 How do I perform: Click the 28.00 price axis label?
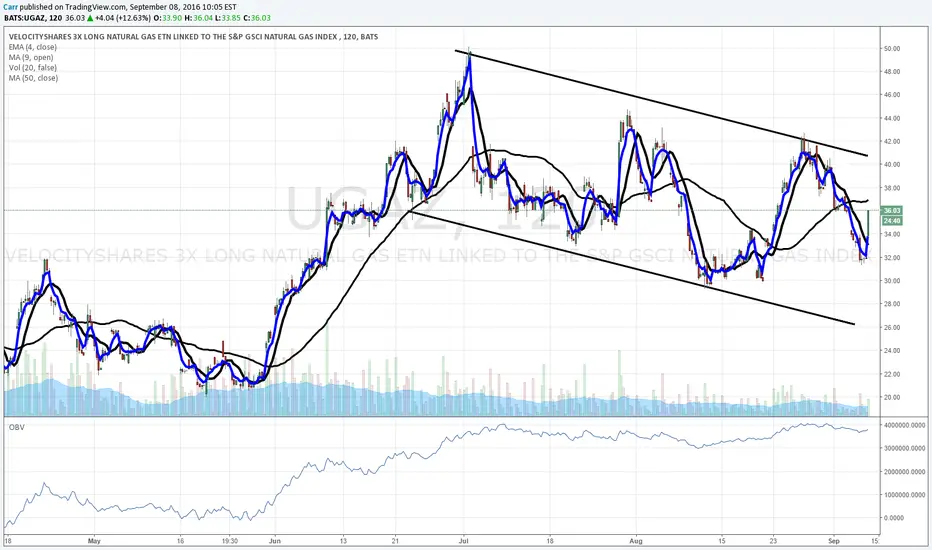(x=892, y=304)
